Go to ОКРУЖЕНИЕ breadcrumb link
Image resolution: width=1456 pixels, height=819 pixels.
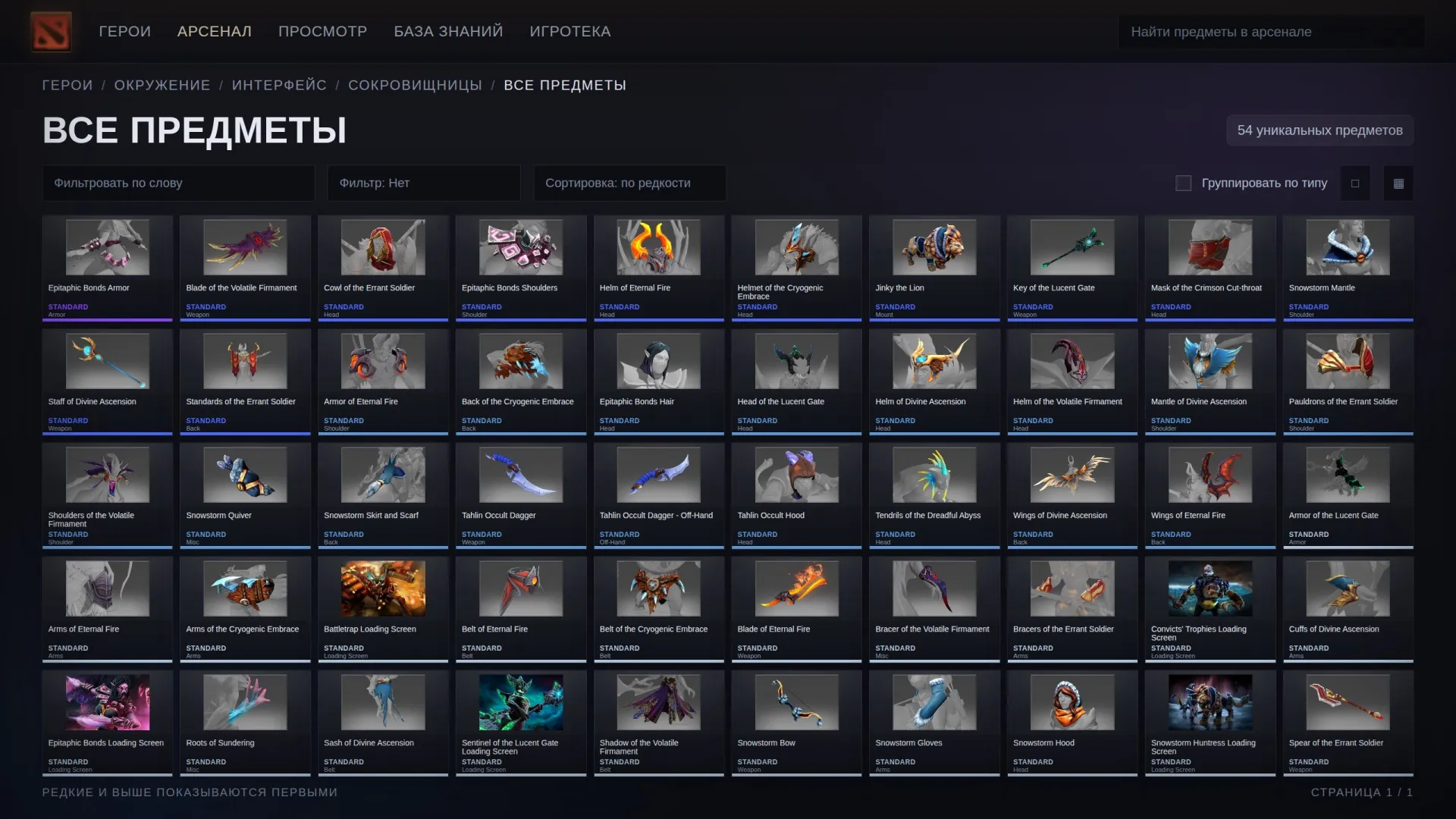(162, 85)
